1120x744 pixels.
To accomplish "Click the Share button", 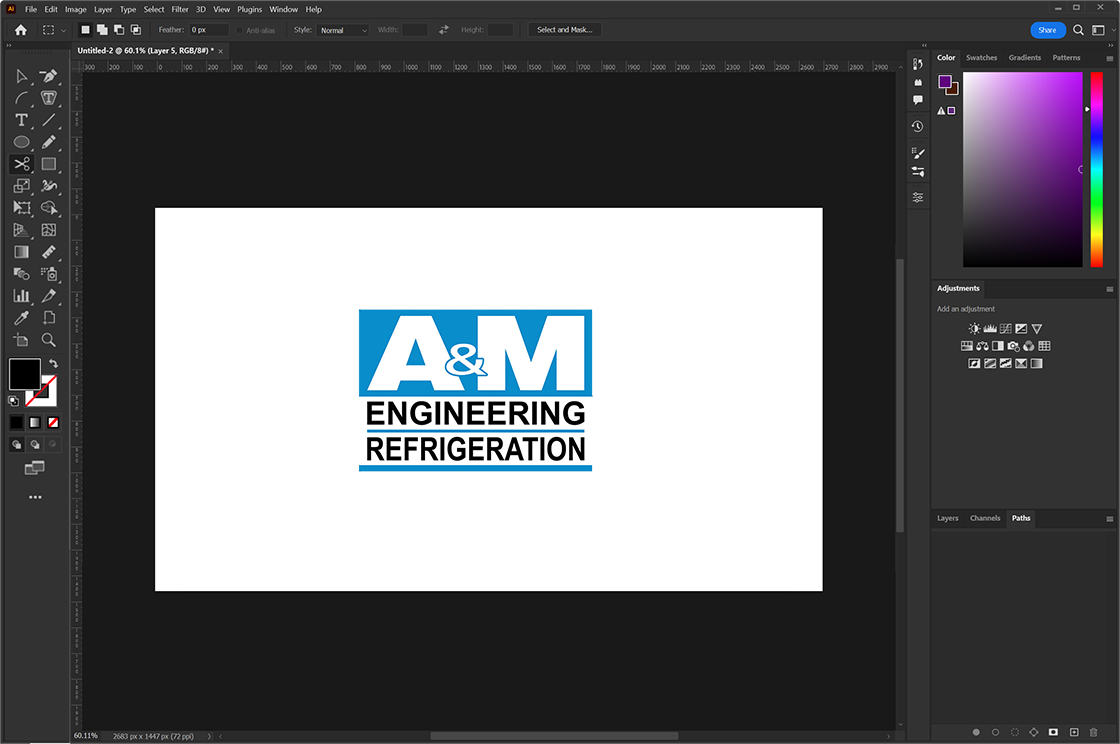I will point(1047,30).
